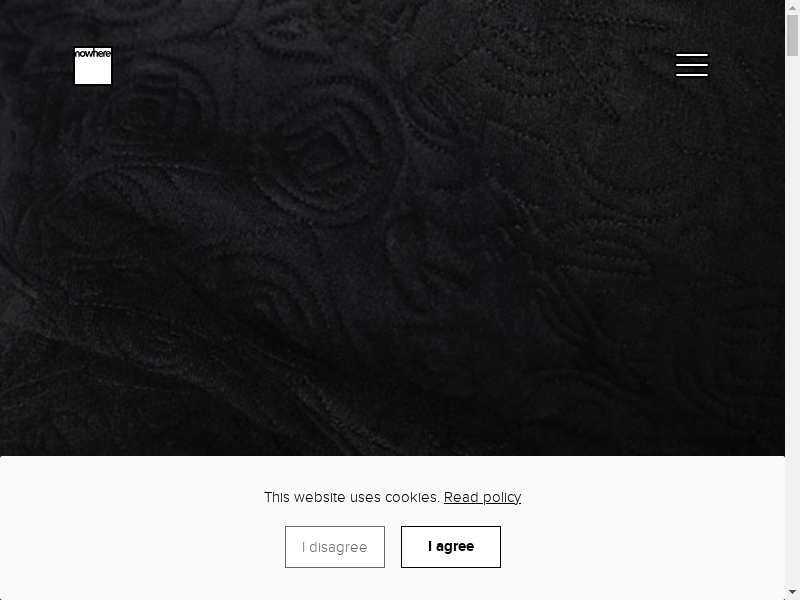Screen dimensions: 800x600
Task: Expand the site navigation via three-line icon
Action: [x=692, y=65]
